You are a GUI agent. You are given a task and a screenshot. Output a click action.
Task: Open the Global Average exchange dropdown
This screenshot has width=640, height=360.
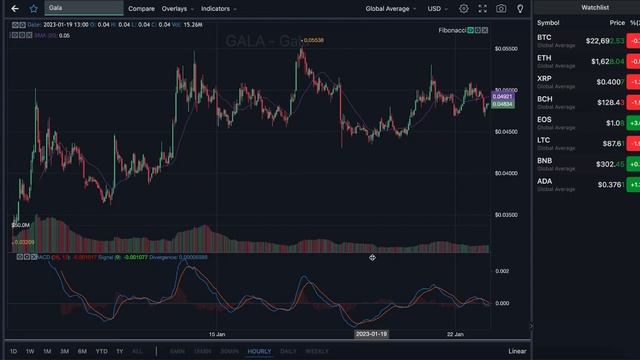pyautogui.click(x=391, y=9)
